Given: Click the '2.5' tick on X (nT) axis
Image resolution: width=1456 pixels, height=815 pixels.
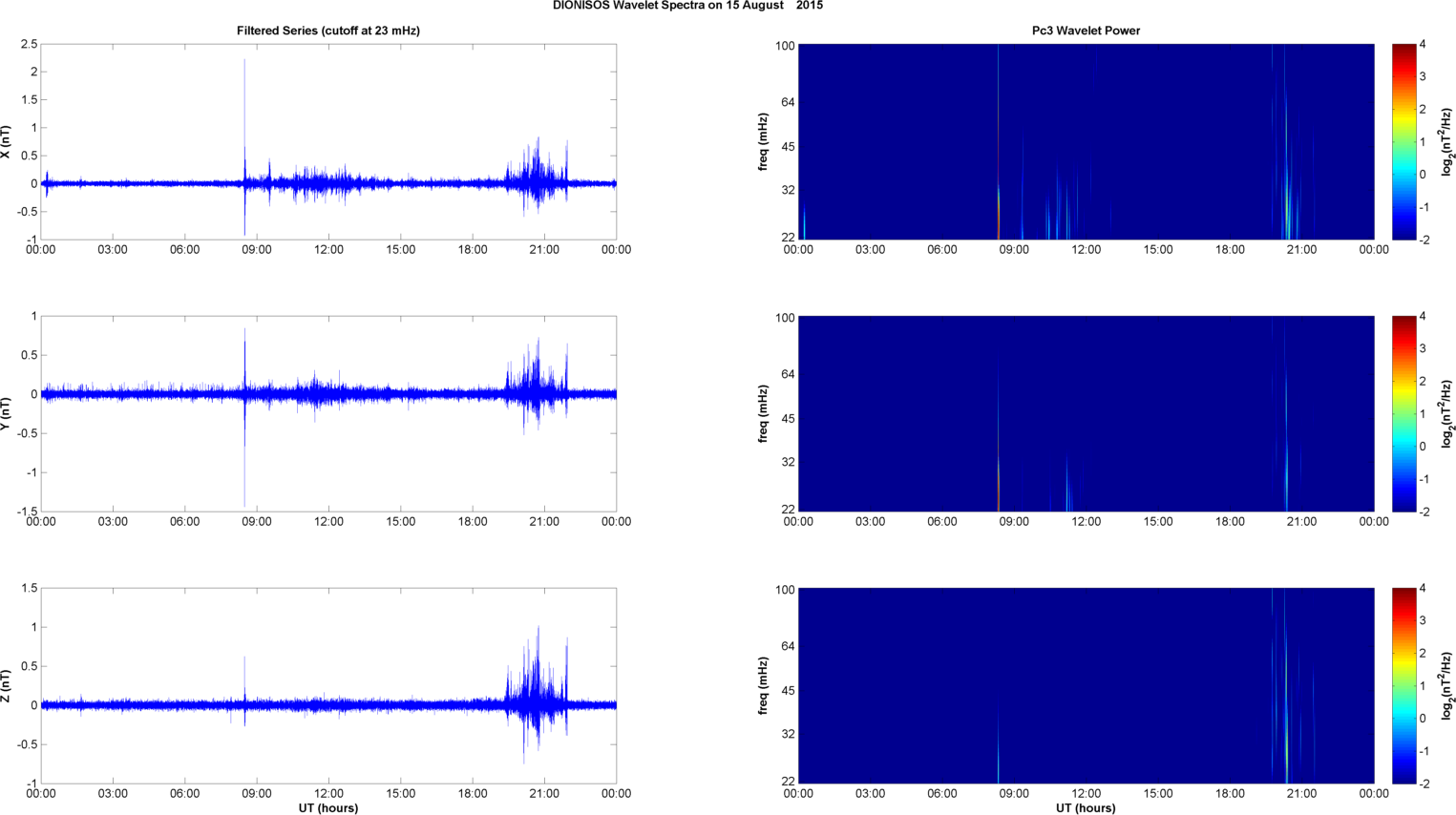Looking at the screenshot, I should coord(28,44).
